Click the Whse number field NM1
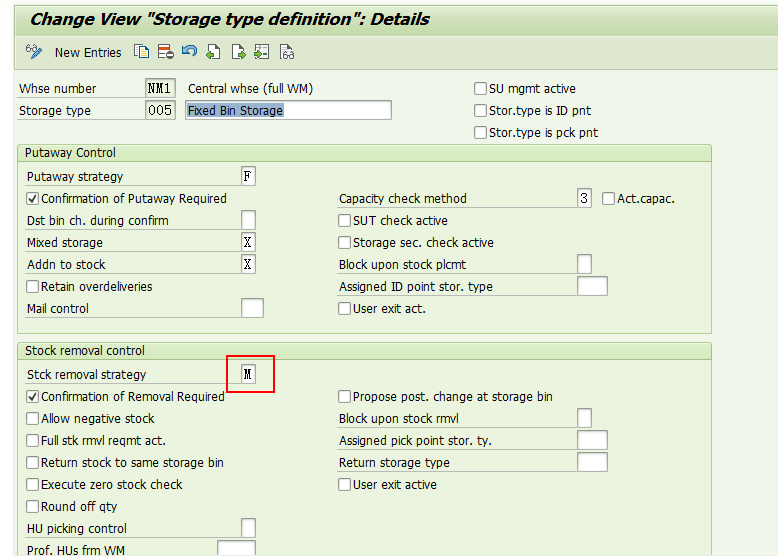 (x=160, y=88)
